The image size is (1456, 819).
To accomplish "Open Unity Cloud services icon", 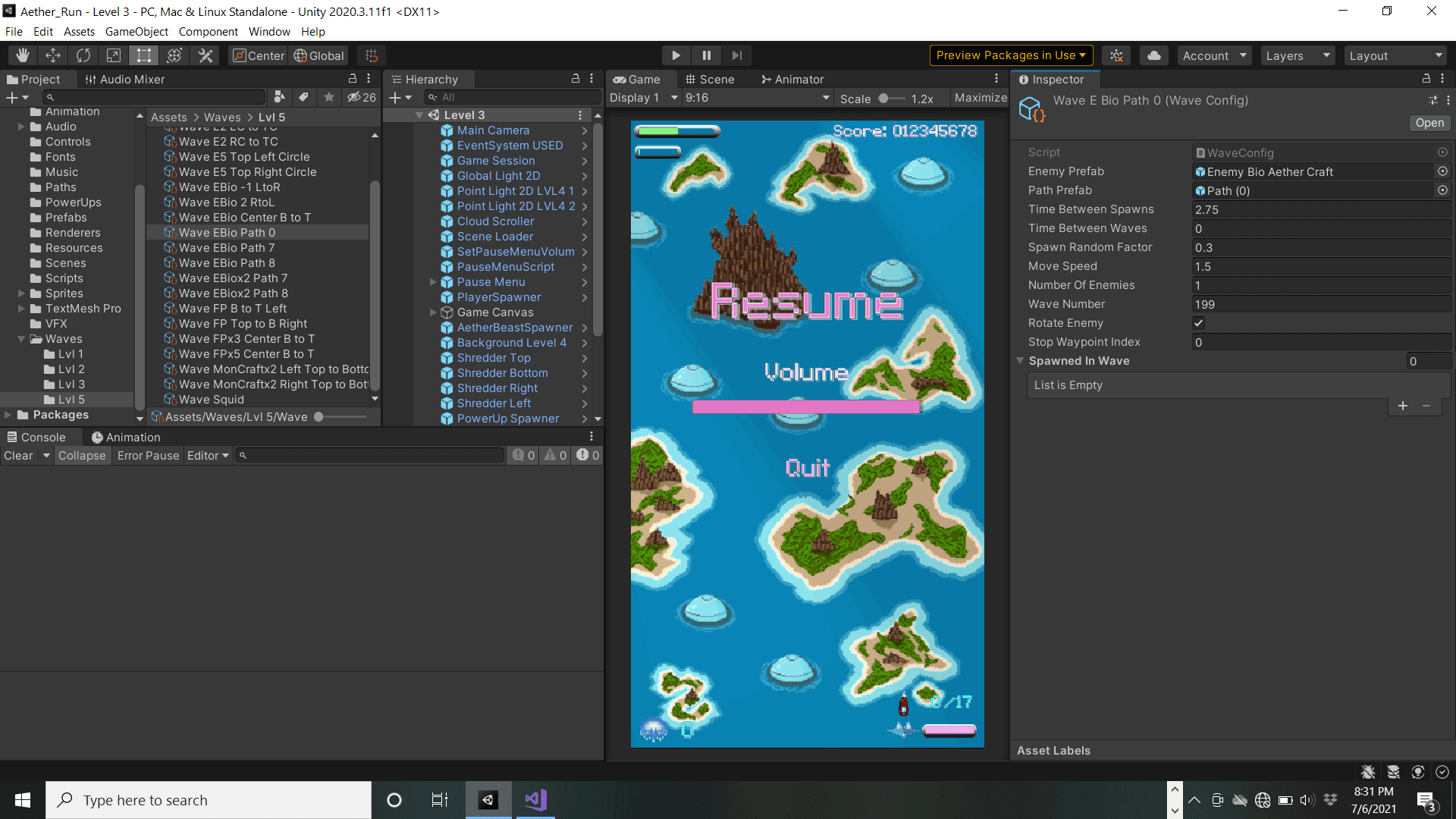I will click(x=1153, y=55).
